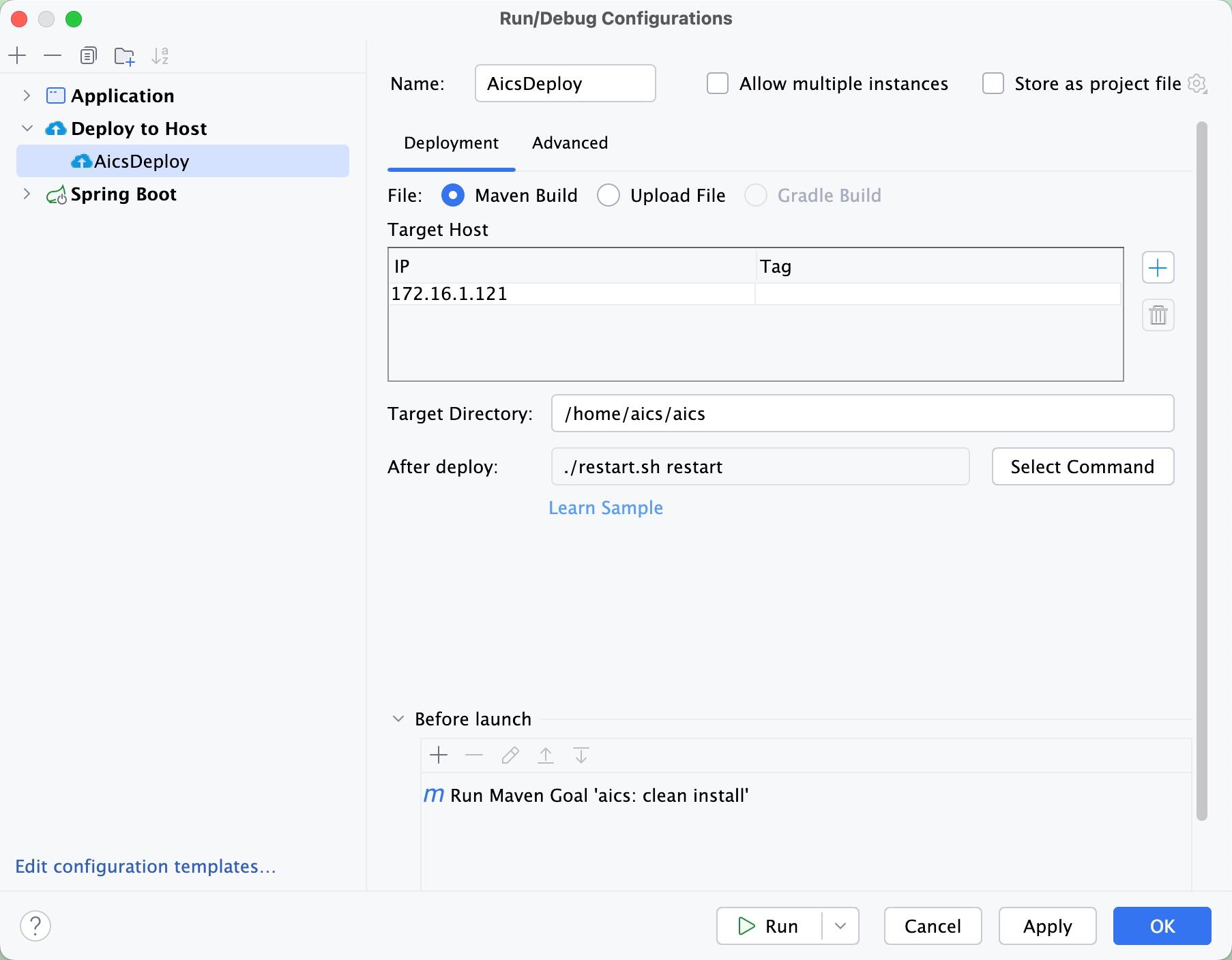Click Cancel to discard changes

pyautogui.click(x=933, y=926)
